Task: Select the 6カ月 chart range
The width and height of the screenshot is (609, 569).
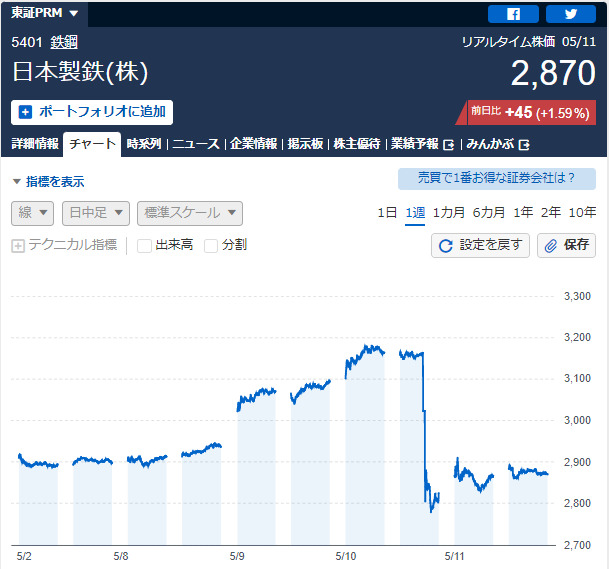Action: [x=489, y=213]
